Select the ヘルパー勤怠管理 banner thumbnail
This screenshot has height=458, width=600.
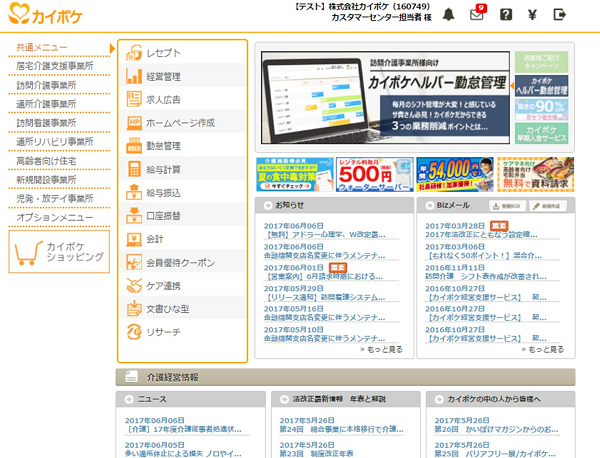tap(541, 85)
